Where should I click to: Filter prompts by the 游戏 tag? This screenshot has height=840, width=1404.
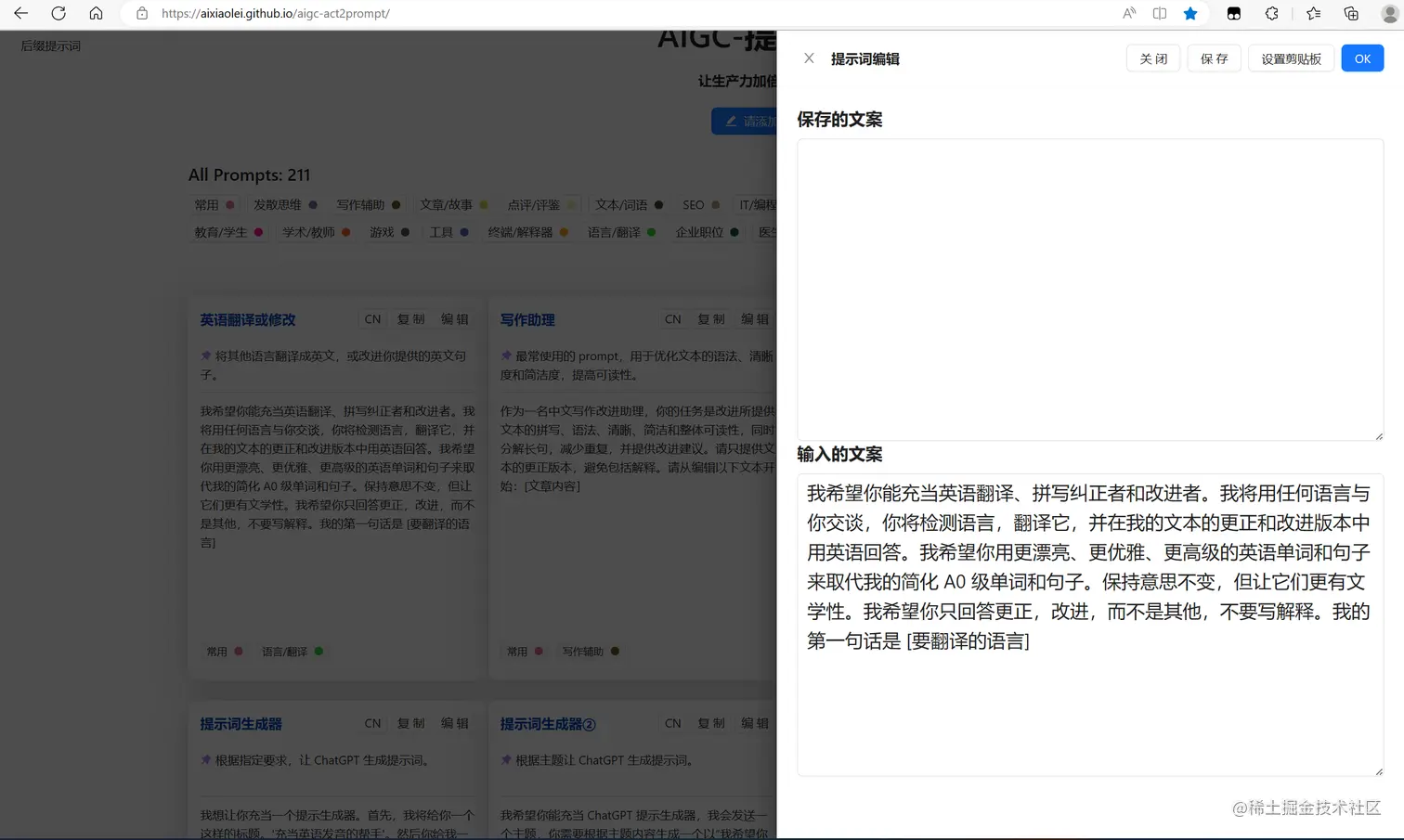point(389,232)
